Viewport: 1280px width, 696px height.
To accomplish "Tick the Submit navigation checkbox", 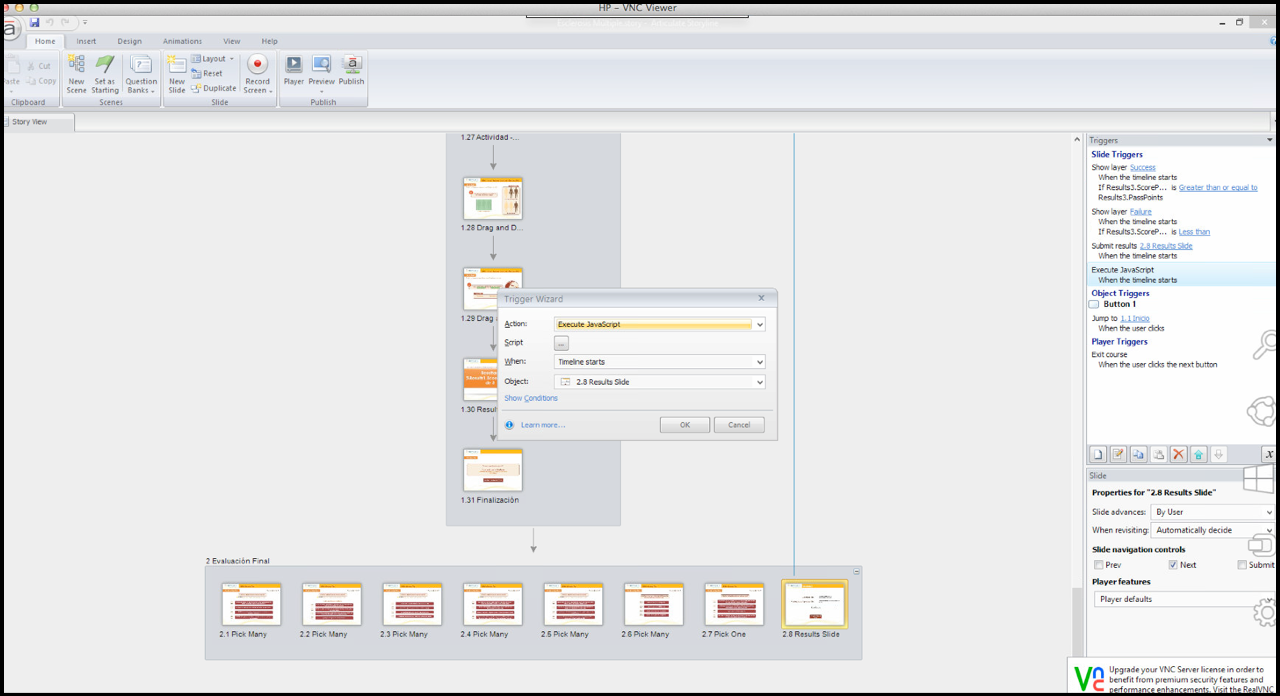I will (1242, 565).
